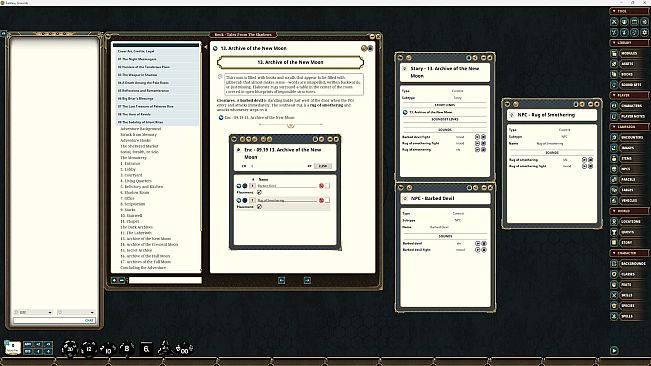Open the Modules library button
The height and width of the screenshot is (366, 651).
coord(629,53)
